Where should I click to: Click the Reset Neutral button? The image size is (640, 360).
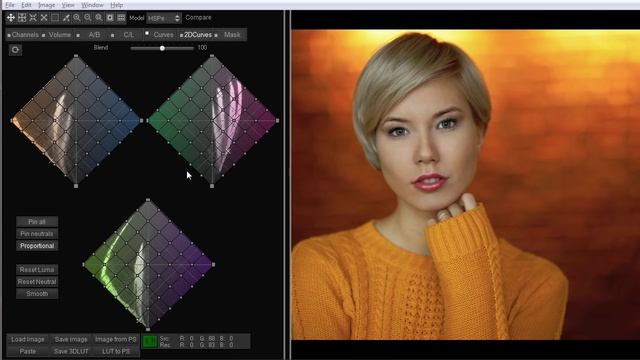click(37, 282)
